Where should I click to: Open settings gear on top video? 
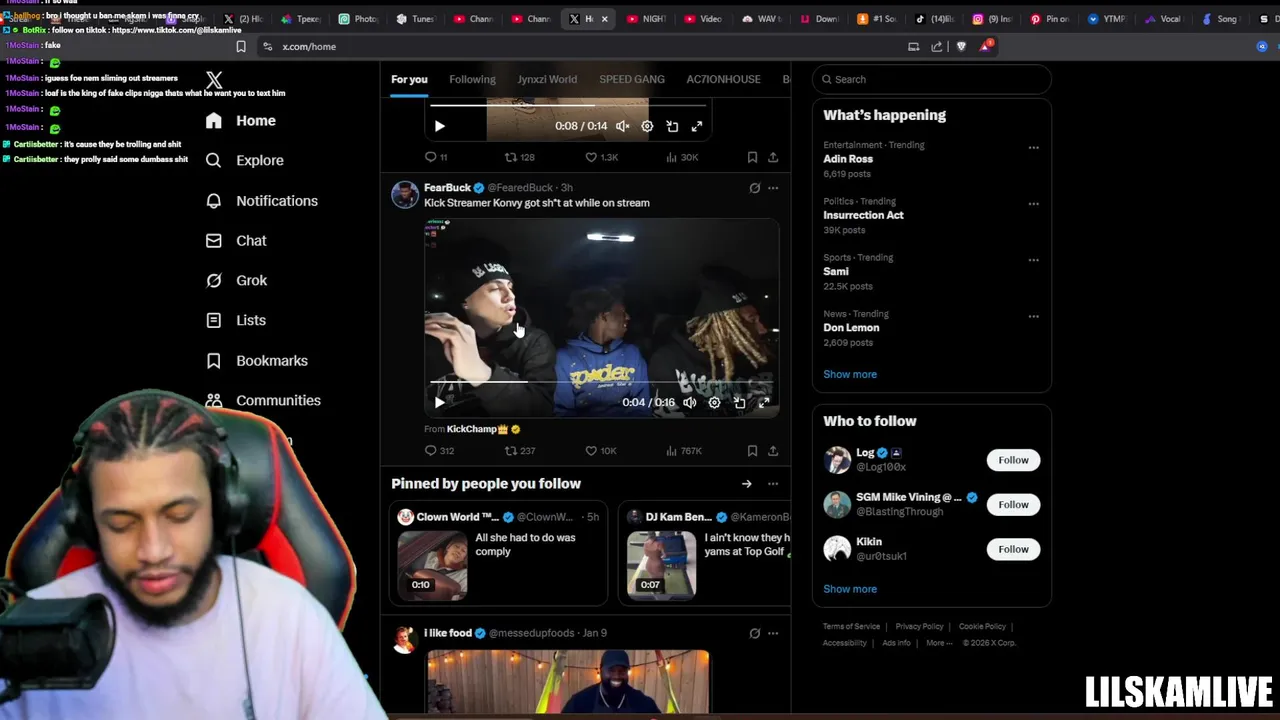tap(647, 126)
